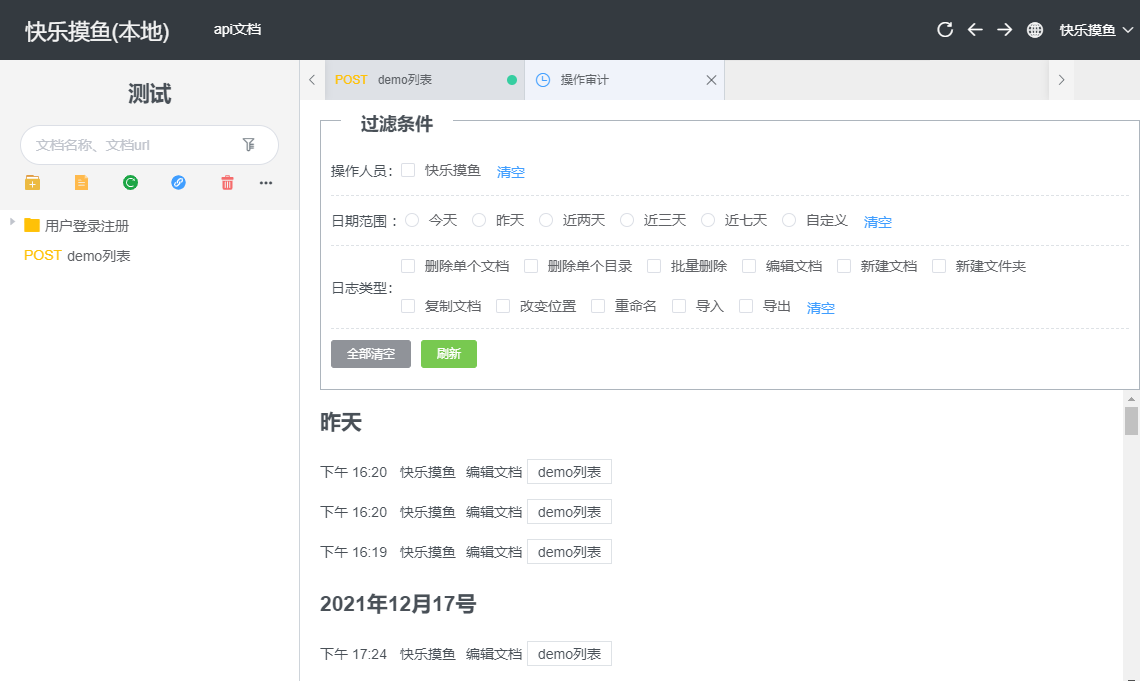The height and width of the screenshot is (681, 1140).
Task: Open the blue link sharing icon
Action: [x=178, y=183]
